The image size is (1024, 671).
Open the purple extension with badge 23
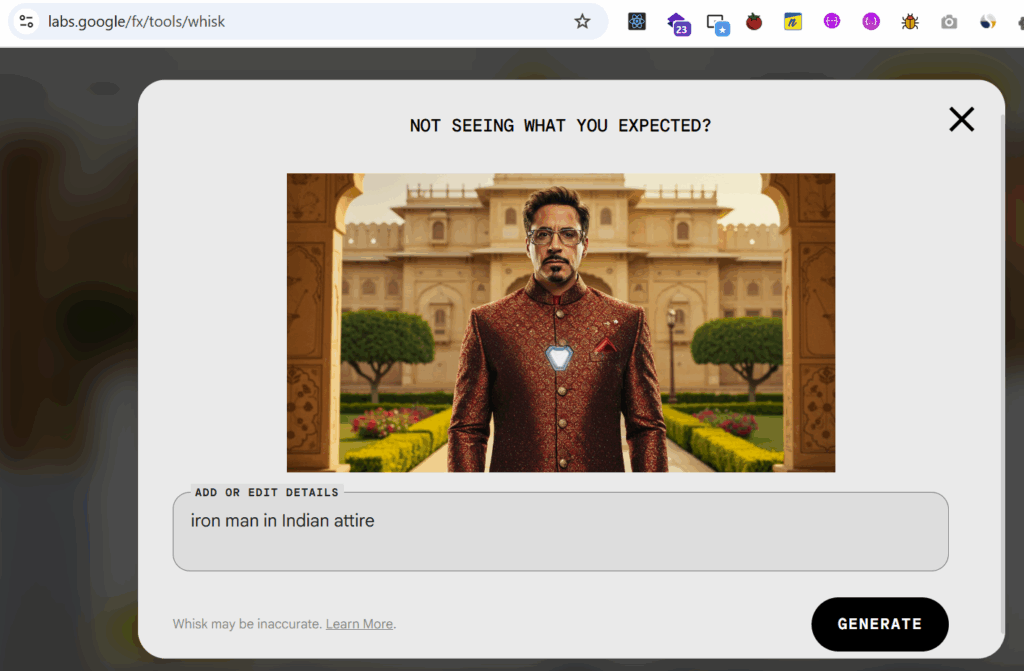click(x=677, y=22)
